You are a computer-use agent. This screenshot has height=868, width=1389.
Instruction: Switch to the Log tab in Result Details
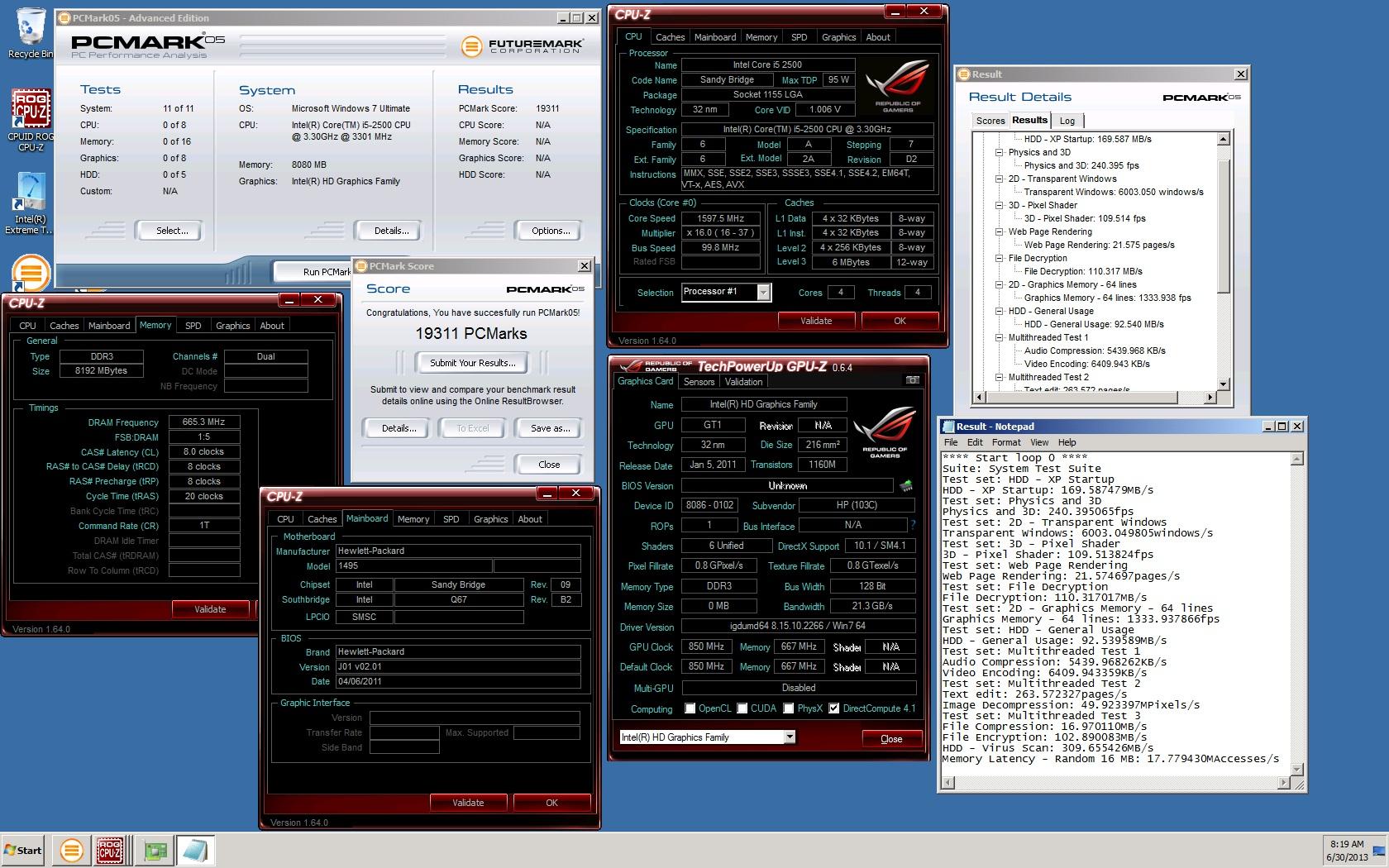(x=1067, y=121)
